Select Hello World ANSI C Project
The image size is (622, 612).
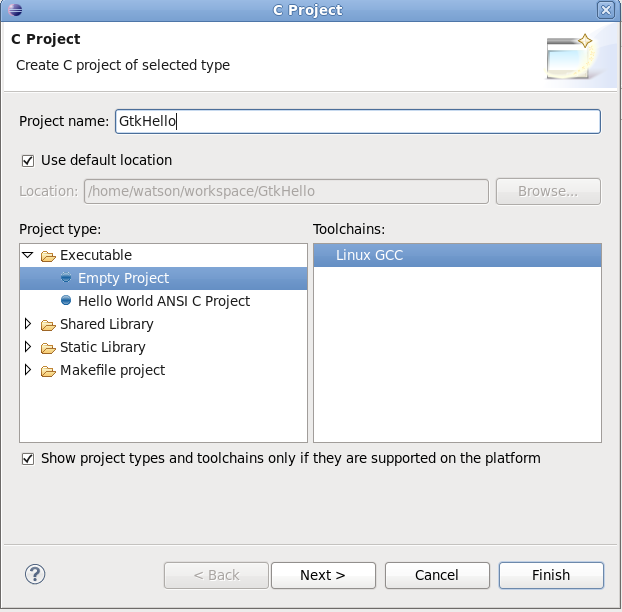pos(164,301)
